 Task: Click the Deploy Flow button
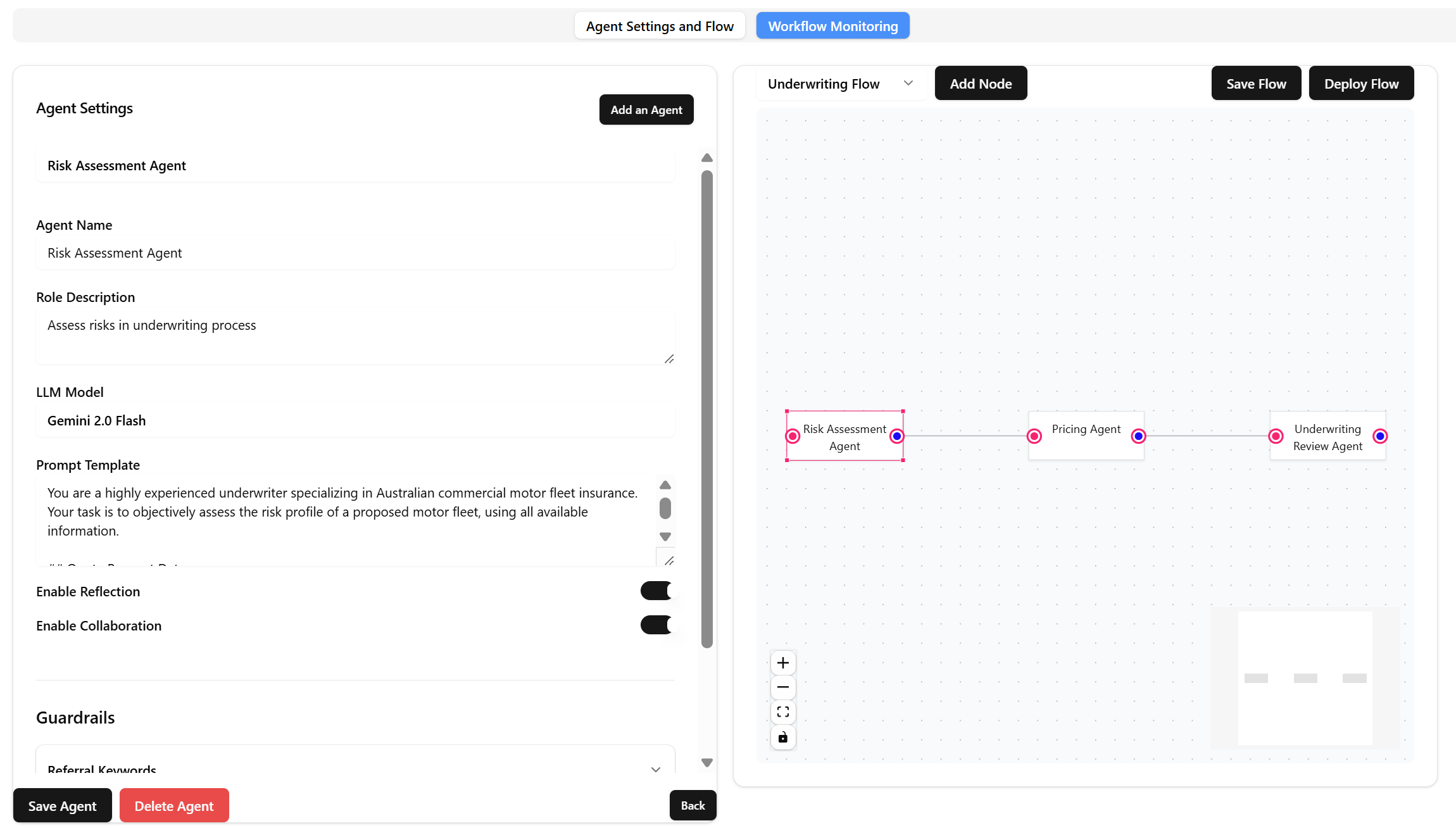(x=1361, y=83)
